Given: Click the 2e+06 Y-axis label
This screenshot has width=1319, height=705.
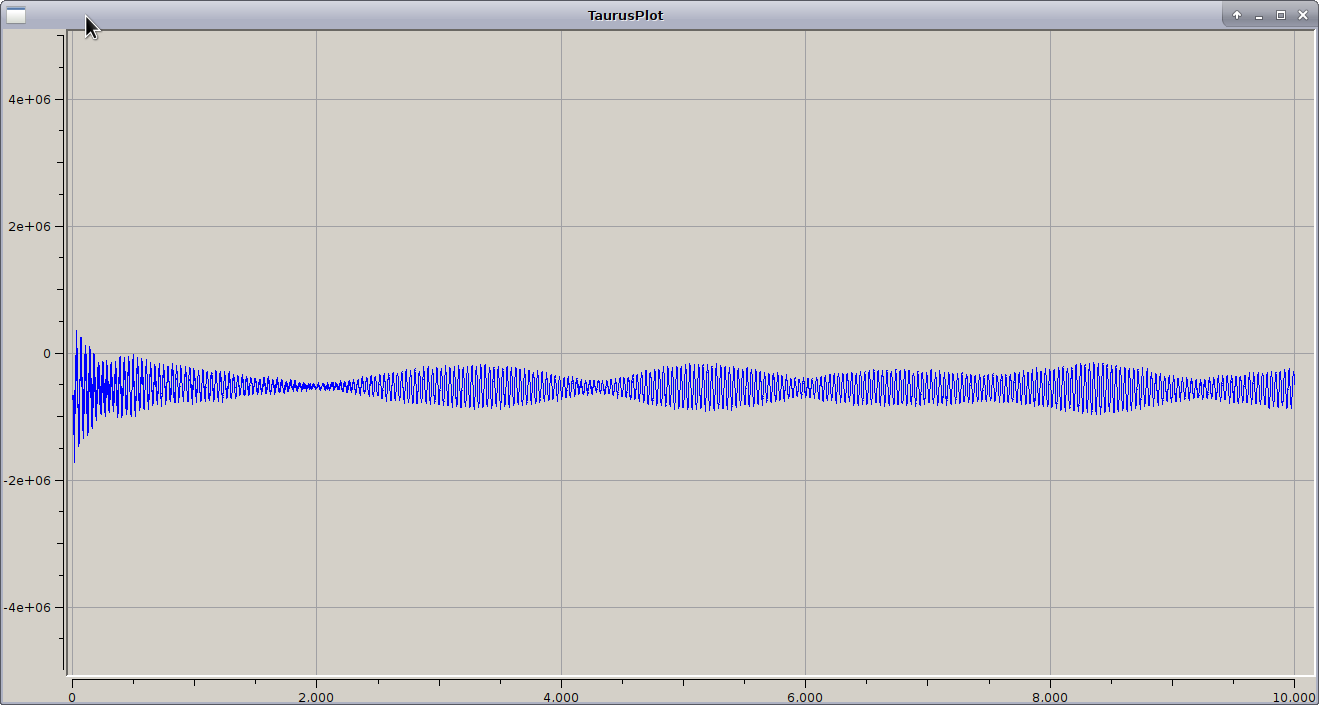Looking at the screenshot, I should 29,226.
